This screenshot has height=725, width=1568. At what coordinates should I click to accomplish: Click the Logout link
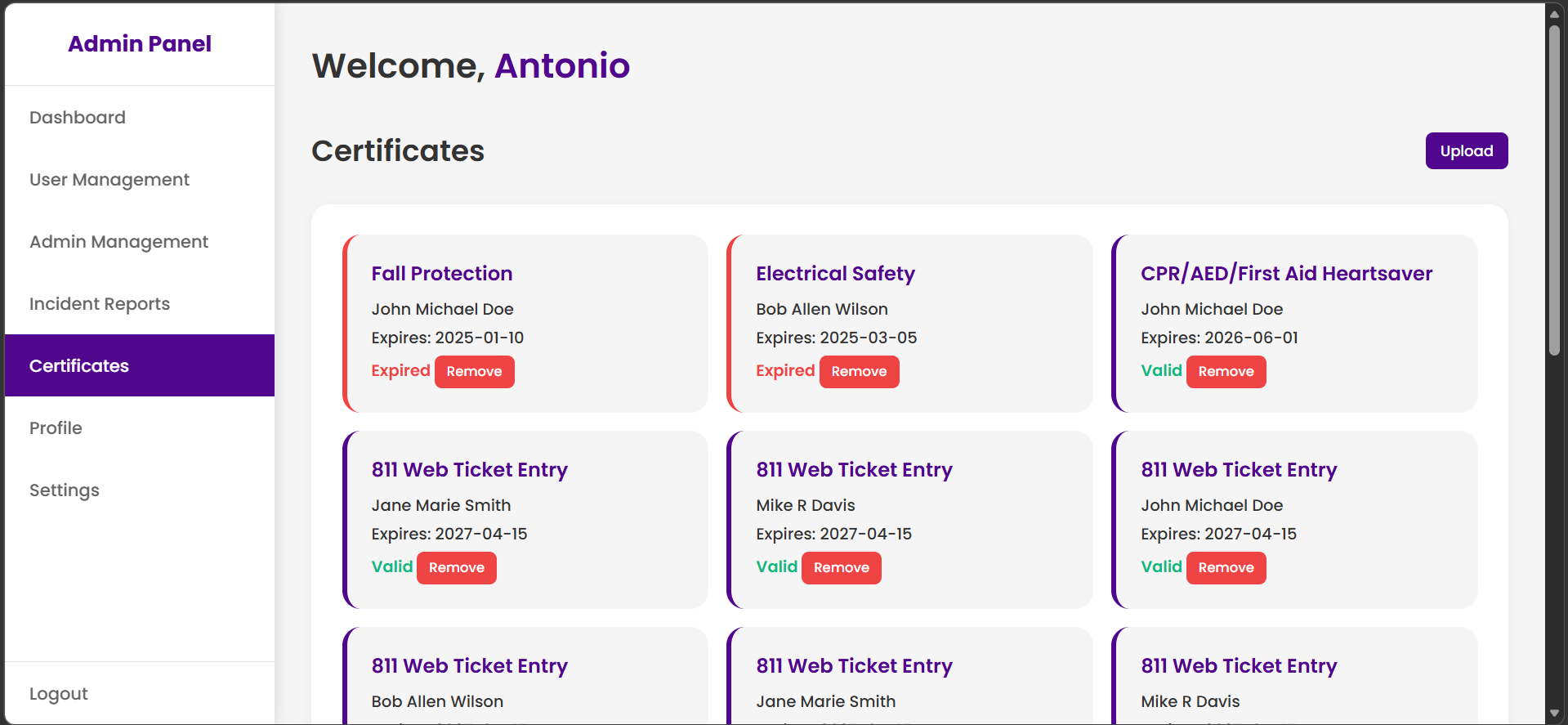tap(59, 694)
